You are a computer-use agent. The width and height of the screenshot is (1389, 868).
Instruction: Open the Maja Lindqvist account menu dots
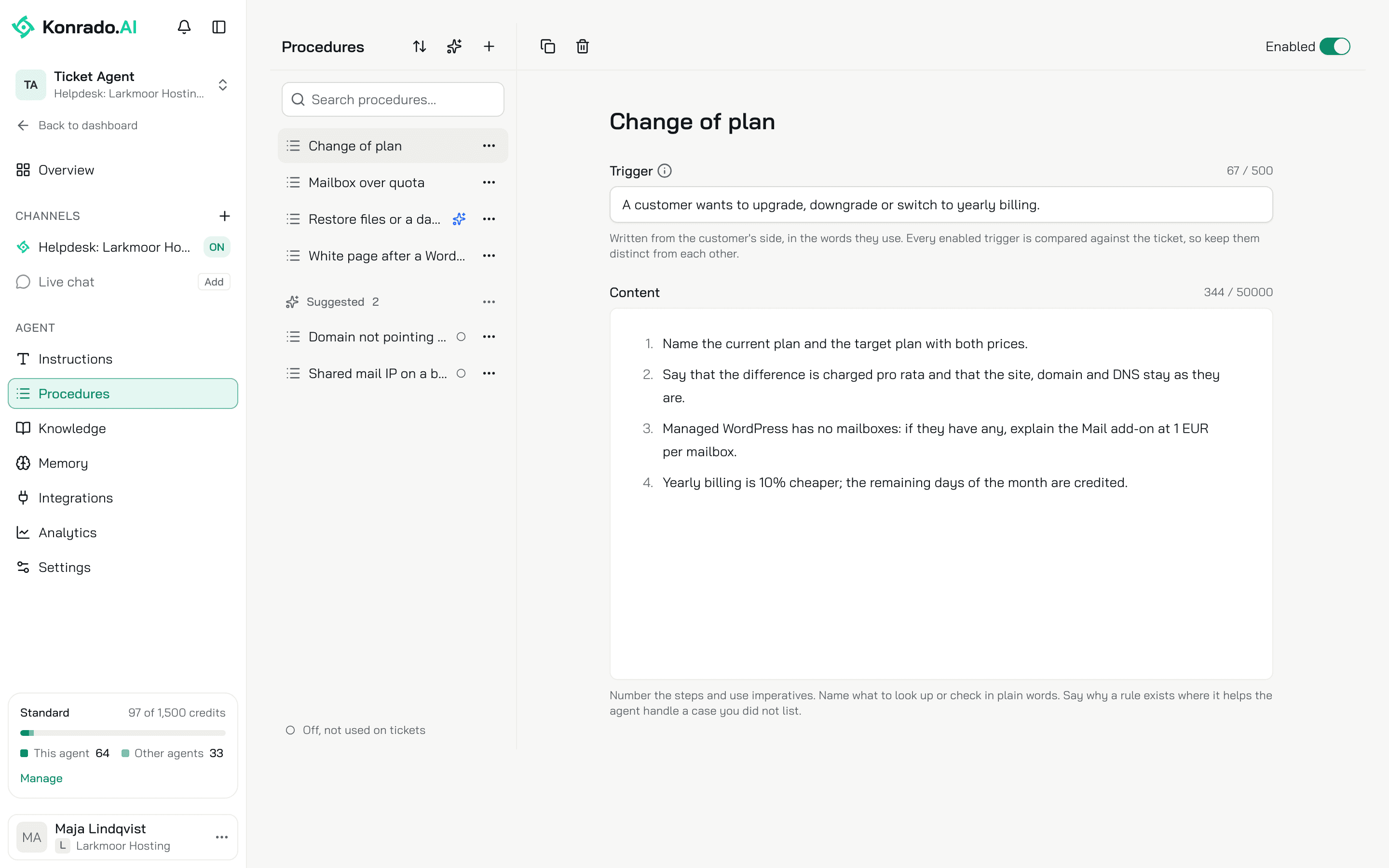pos(222,837)
